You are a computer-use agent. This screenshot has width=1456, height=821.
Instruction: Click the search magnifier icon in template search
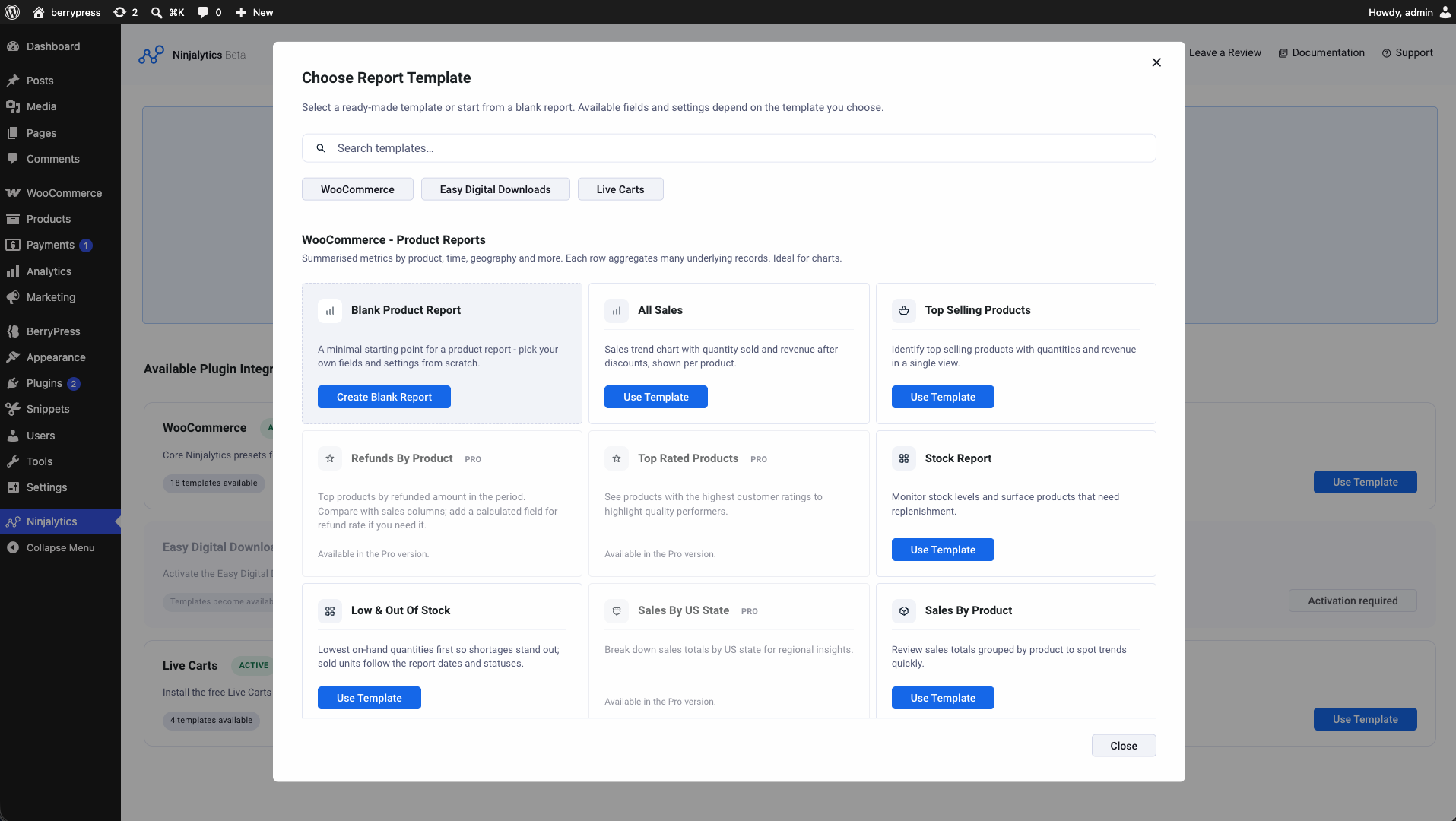[x=321, y=148]
